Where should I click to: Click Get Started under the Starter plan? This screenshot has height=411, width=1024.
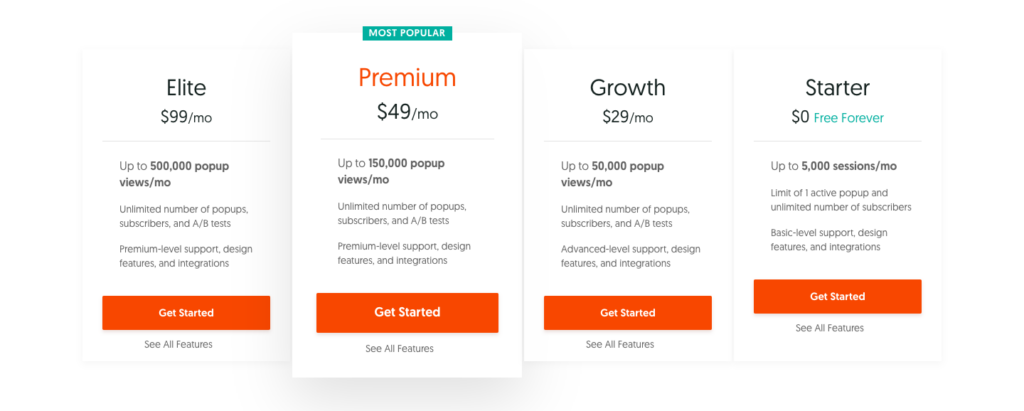pyautogui.click(x=837, y=297)
